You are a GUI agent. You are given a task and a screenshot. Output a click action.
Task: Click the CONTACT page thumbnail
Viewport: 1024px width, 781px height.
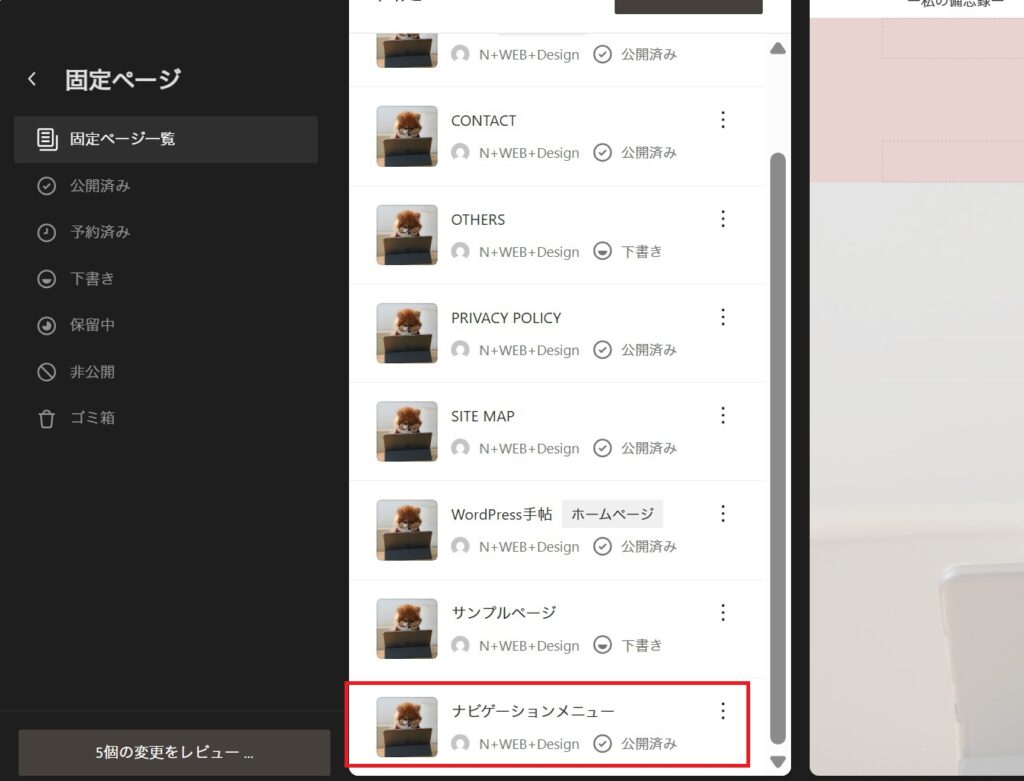pyautogui.click(x=407, y=136)
